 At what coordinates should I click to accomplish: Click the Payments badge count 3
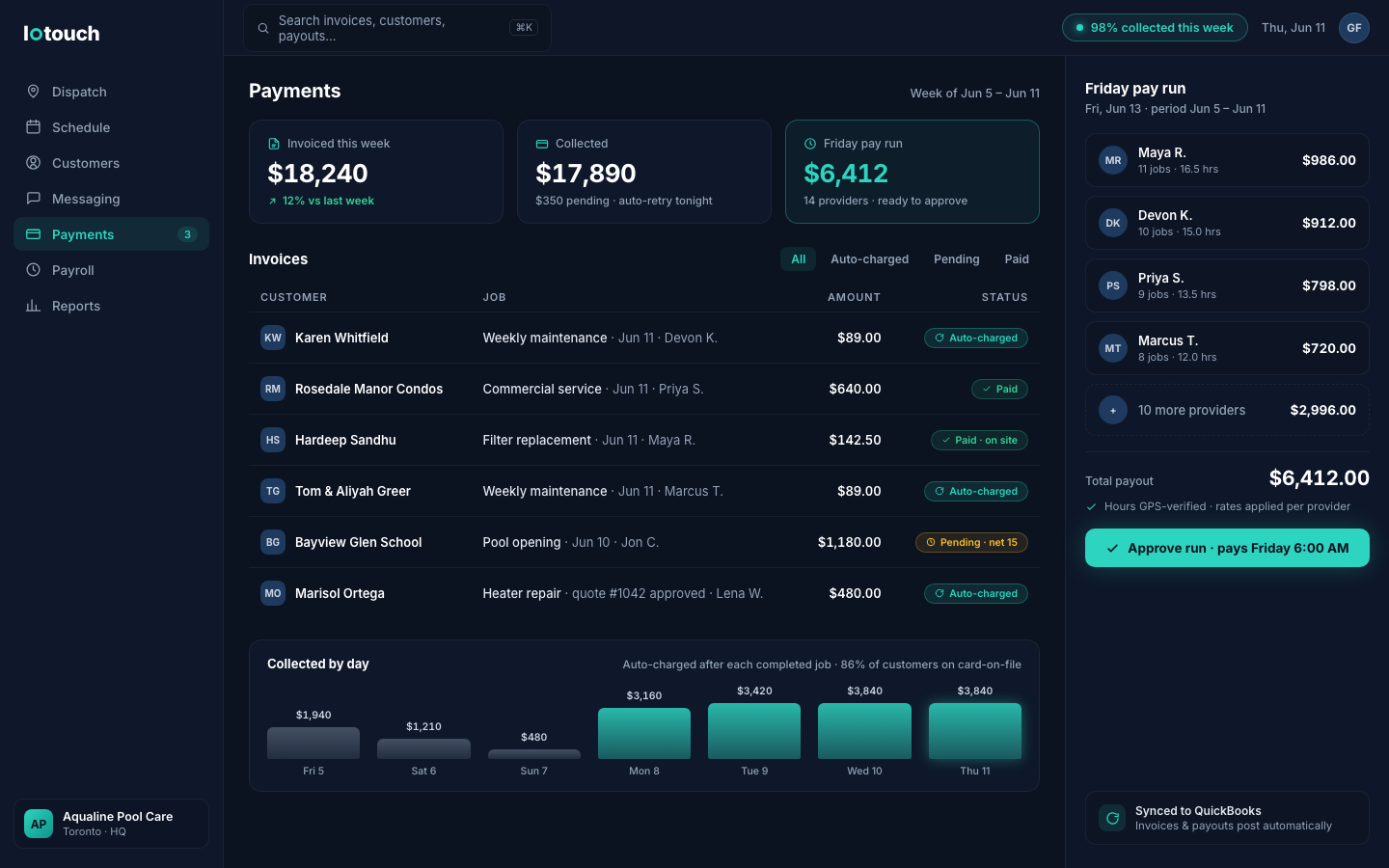tap(187, 234)
